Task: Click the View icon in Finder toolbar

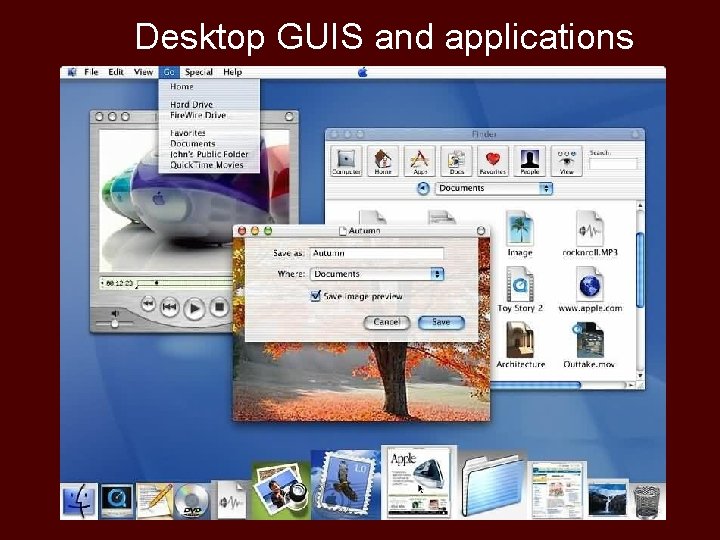Action: pos(567,161)
